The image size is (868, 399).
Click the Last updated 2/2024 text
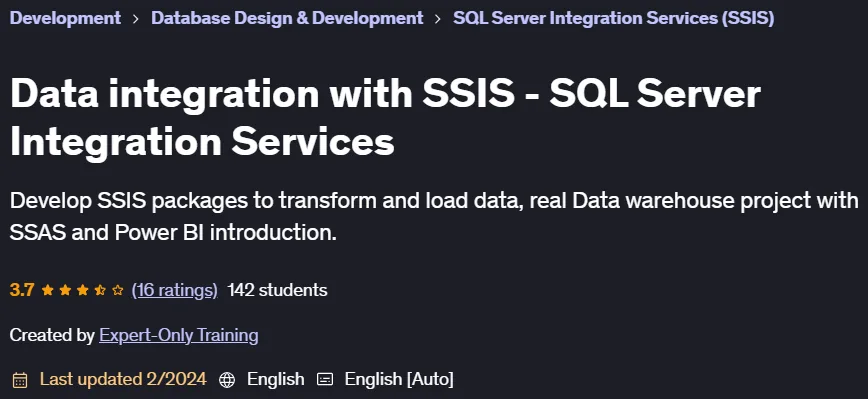tap(123, 379)
